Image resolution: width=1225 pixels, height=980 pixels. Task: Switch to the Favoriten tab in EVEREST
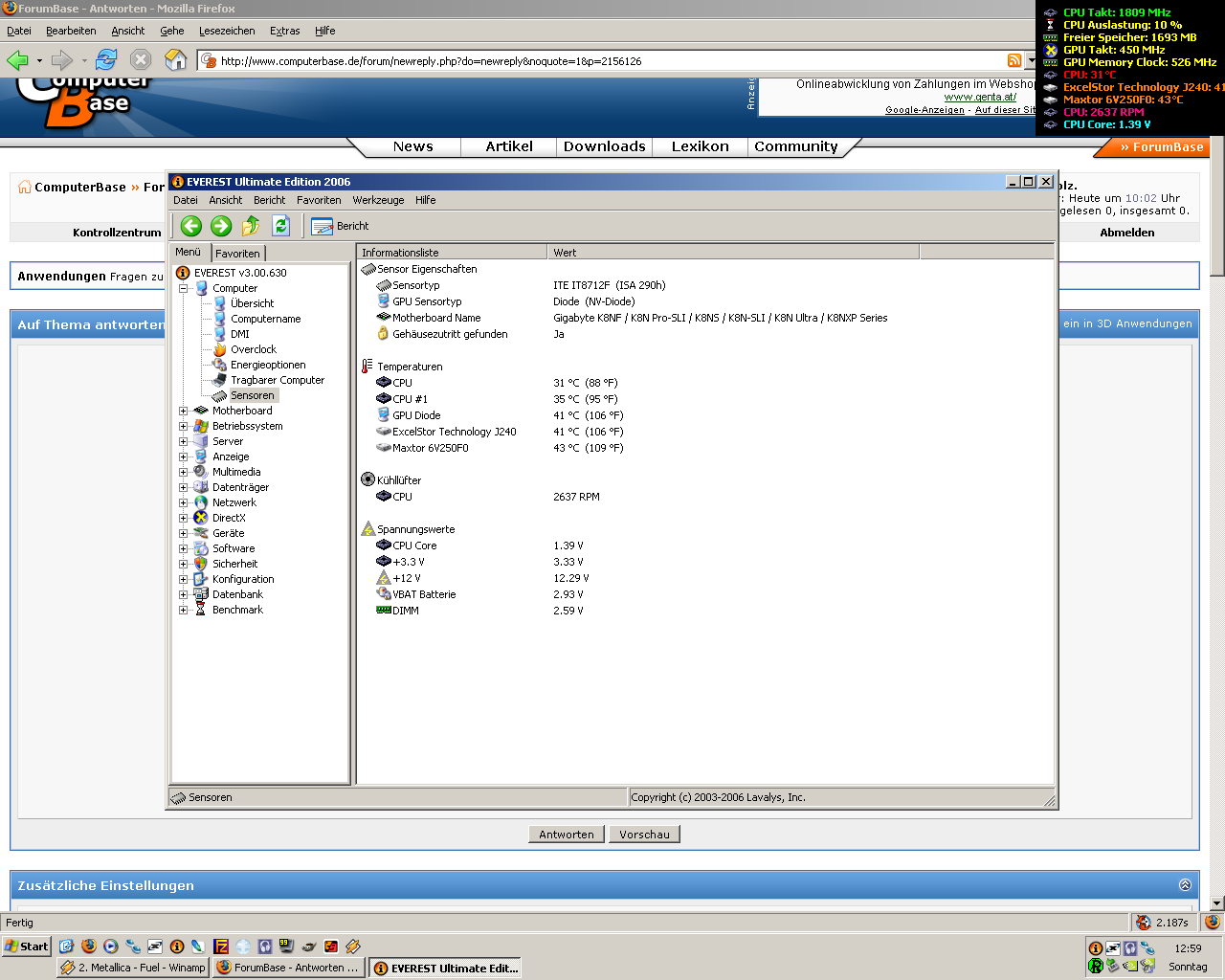coord(237,254)
